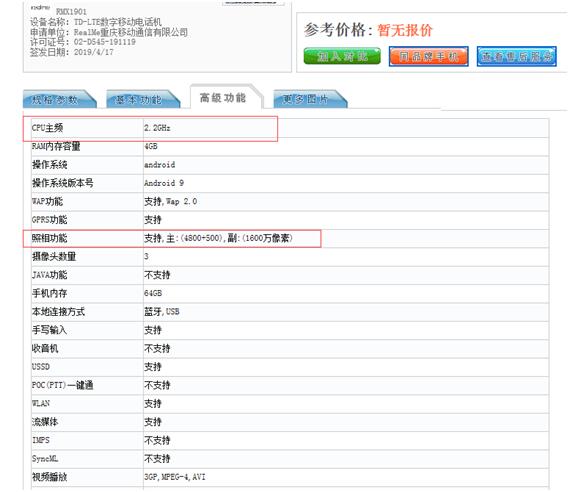Click the SyncML row label
569x492 pixels.
coord(45,459)
